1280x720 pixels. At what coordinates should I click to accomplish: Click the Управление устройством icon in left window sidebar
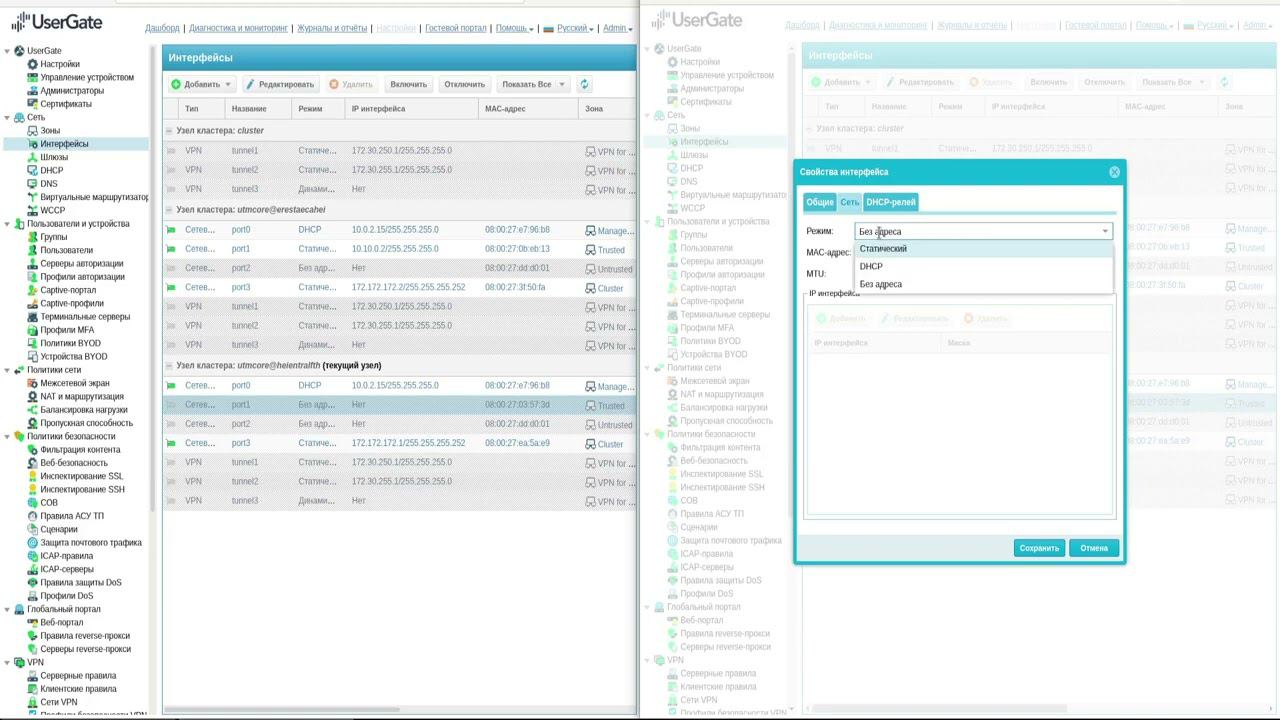tap(33, 77)
